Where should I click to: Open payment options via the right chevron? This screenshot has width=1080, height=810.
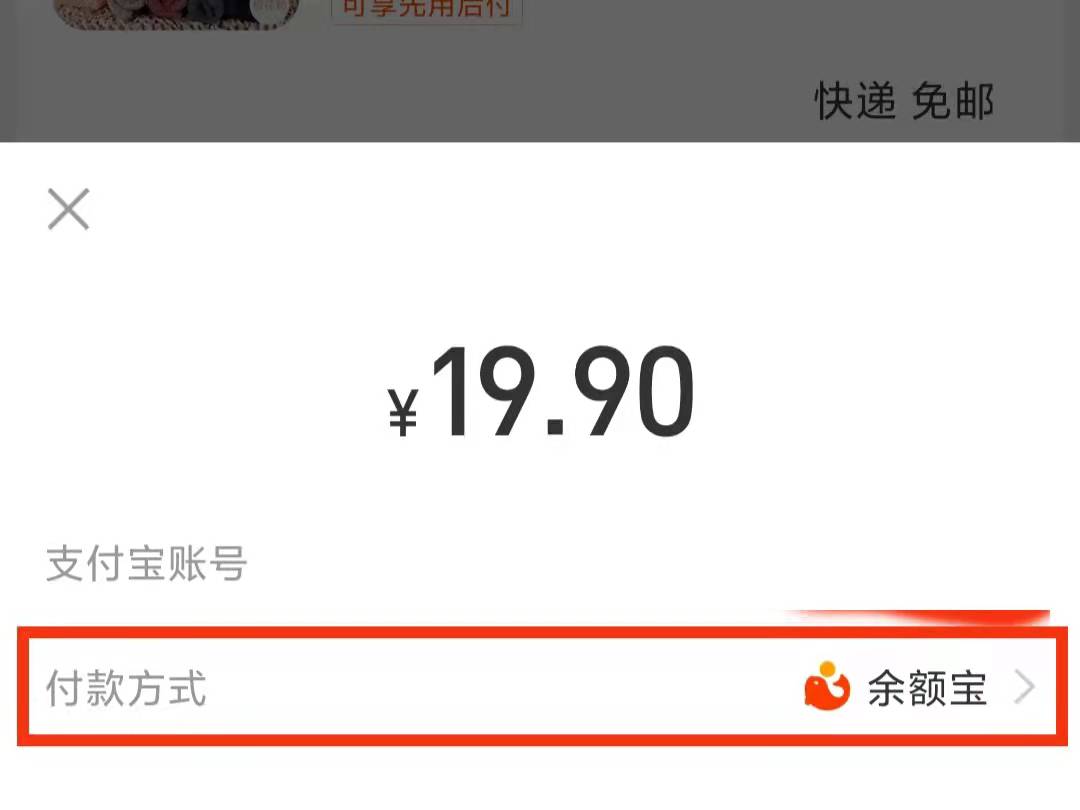[x=1024, y=687]
